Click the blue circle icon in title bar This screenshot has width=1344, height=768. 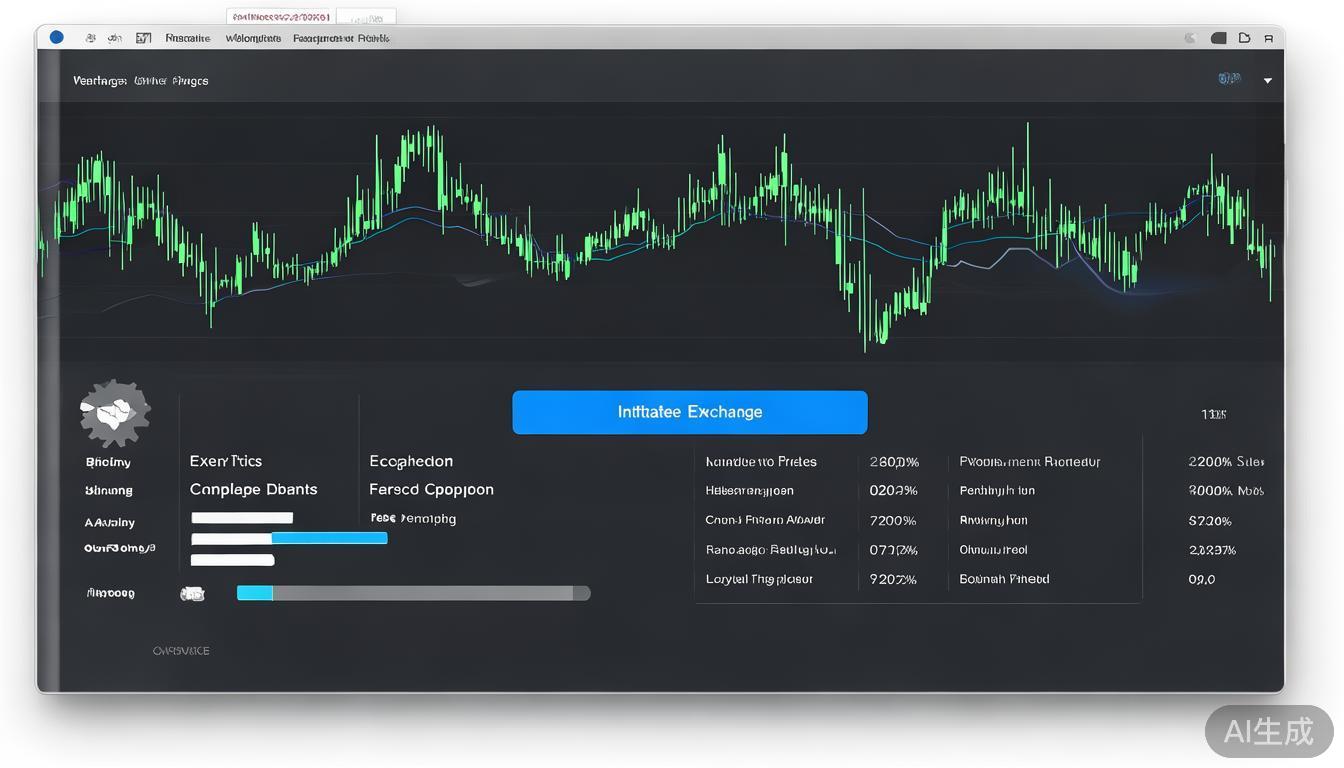(57, 38)
